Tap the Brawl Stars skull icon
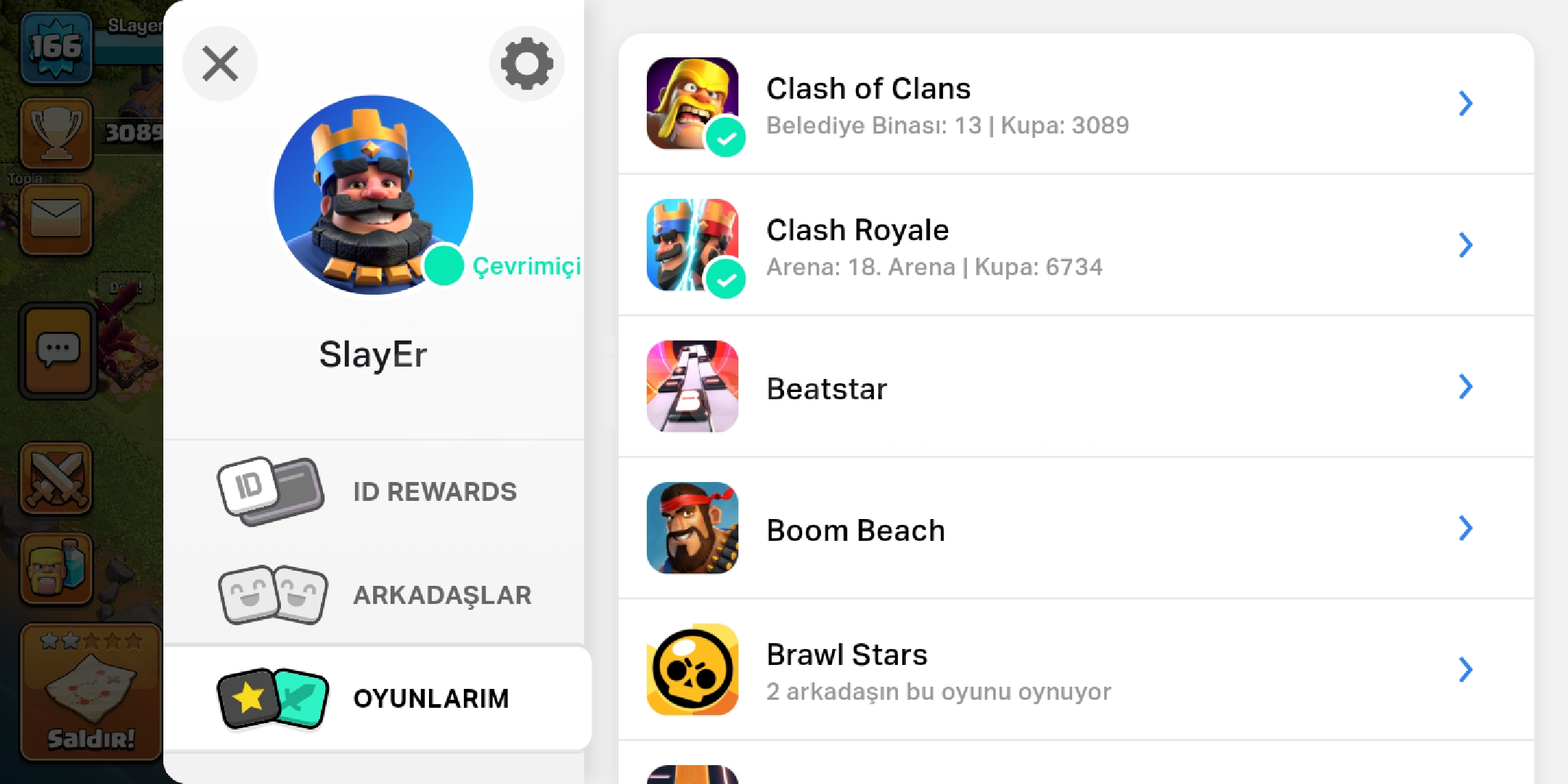The image size is (1568, 784). 693,669
